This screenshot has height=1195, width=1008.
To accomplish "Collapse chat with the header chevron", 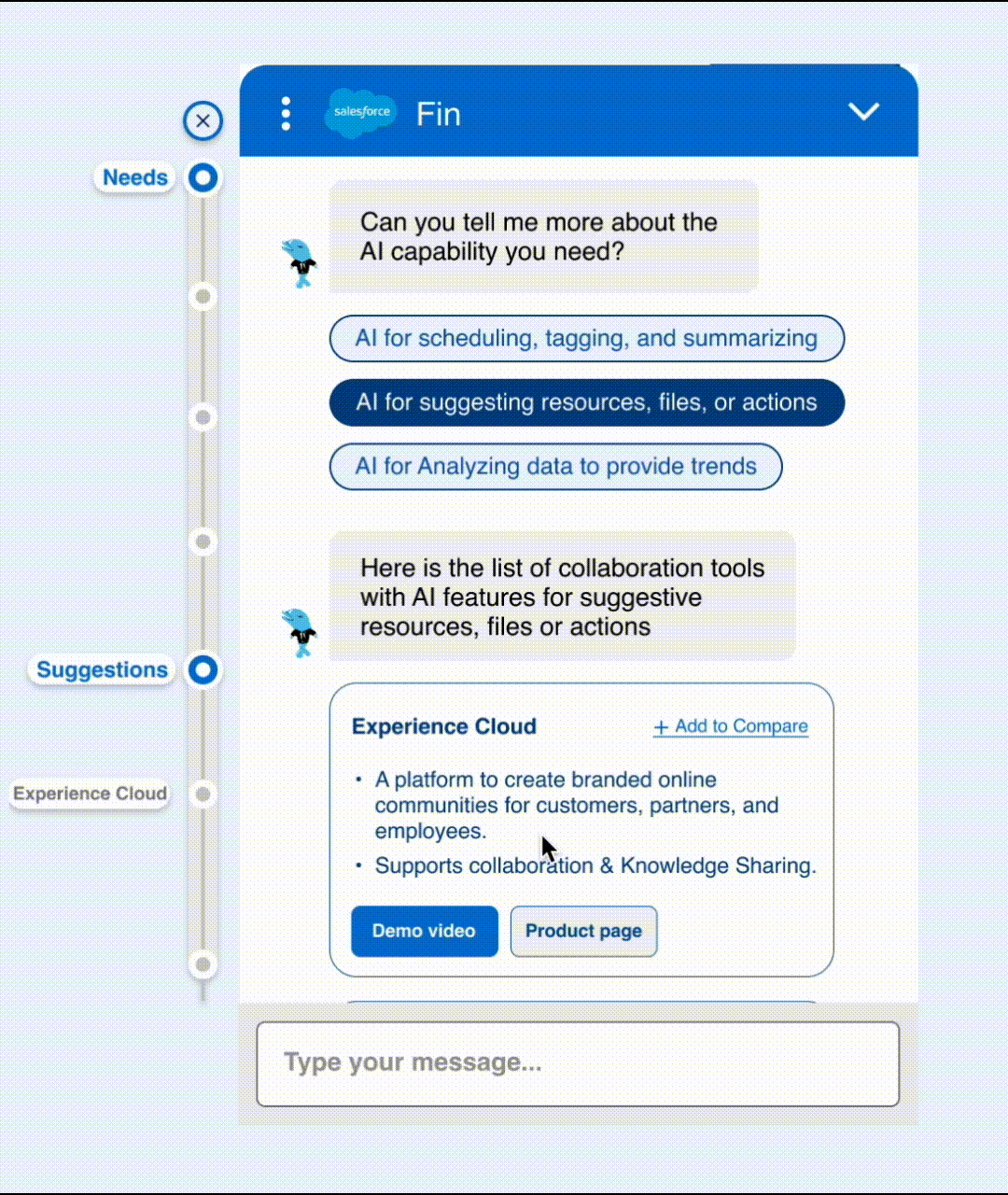I will click(x=863, y=111).
